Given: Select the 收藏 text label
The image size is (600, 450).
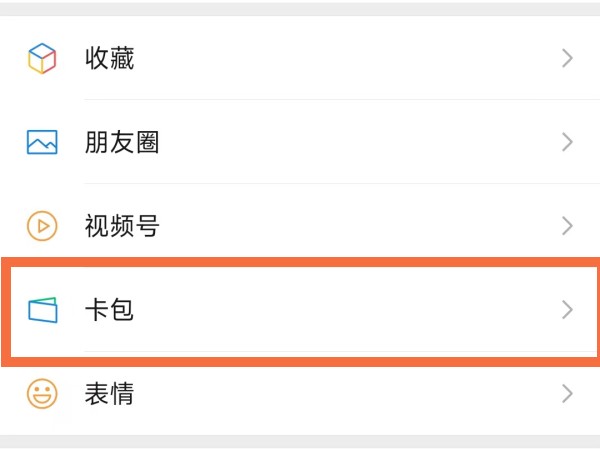Looking at the screenshot, I should coord(109,58).
